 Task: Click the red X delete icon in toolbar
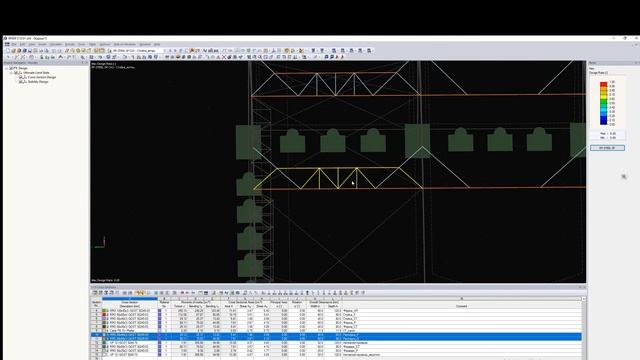(224, 57)
